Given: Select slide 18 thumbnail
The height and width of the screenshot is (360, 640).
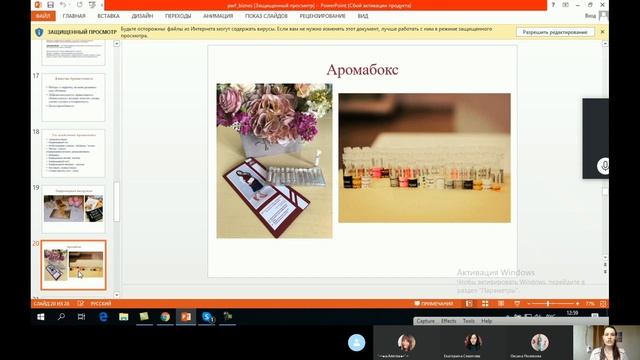Looking at the screenshot, I should (73, 153).
